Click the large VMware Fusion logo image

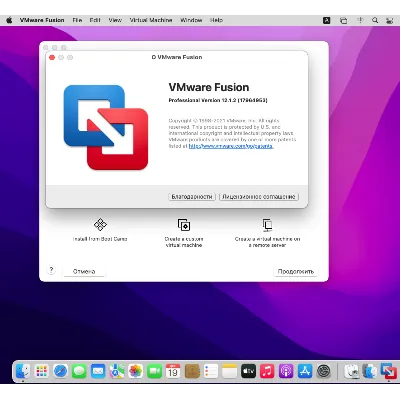[x=106, y=127]
